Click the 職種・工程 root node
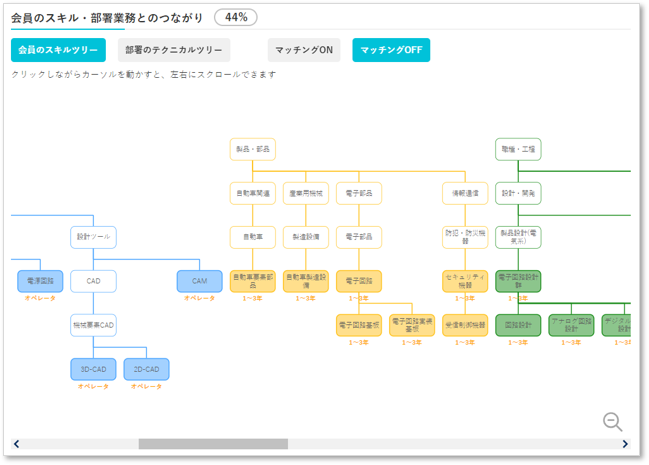The image size is (649, 465). pos(518,149)
